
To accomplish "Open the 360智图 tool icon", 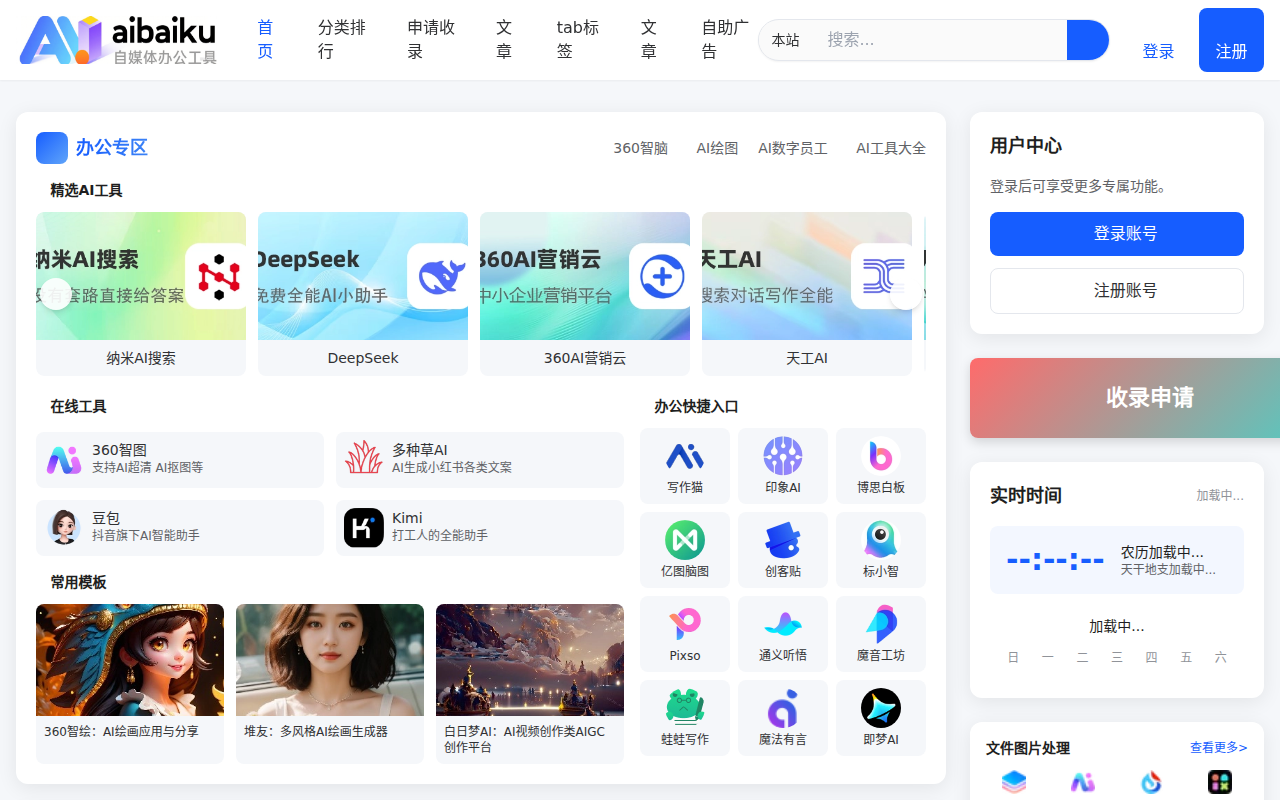I will pos(64,459).
